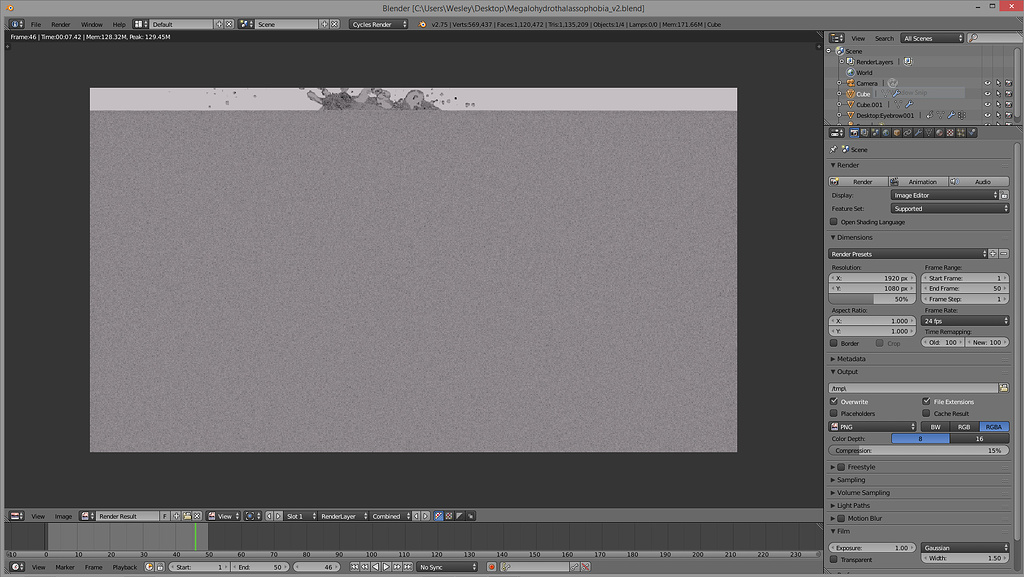Click the browse folder icon next to /tmp\

[1004, 388]
